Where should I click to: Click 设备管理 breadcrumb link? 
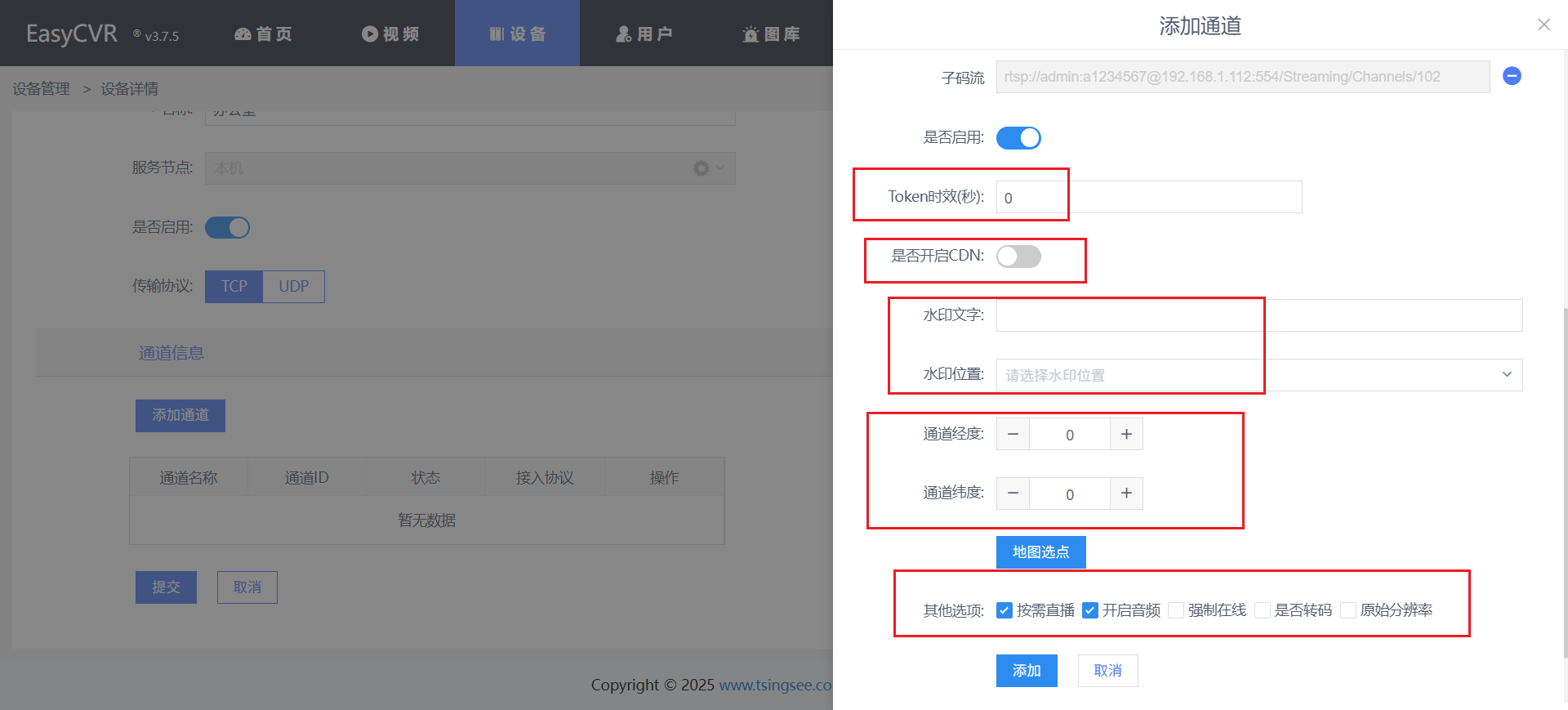41,89
